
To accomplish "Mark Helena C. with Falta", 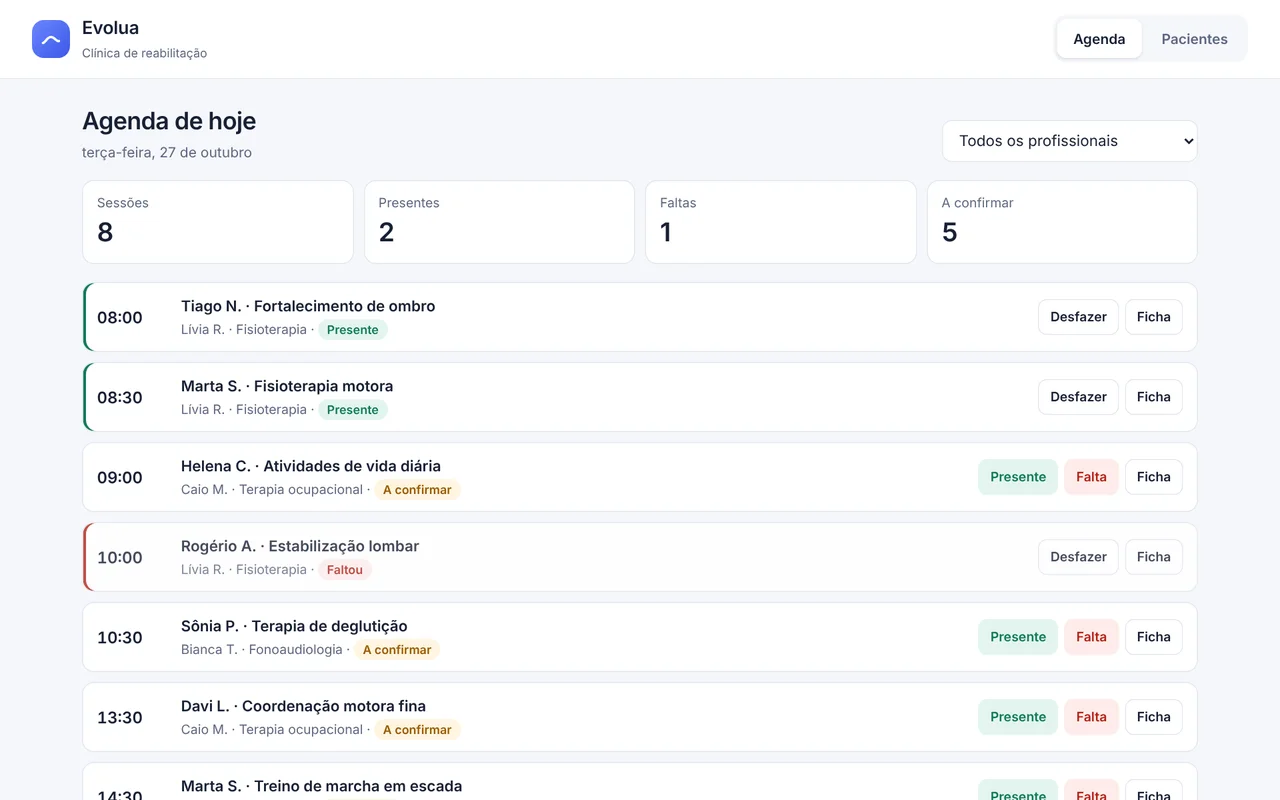I will [x=1091, y=477].
